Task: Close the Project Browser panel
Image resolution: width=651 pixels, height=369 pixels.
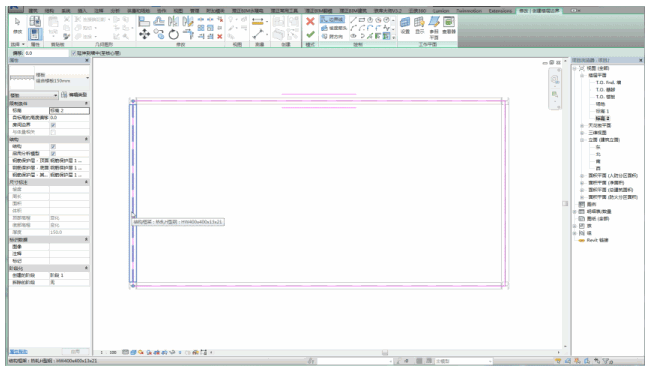Action: click(x=641, y=60)
